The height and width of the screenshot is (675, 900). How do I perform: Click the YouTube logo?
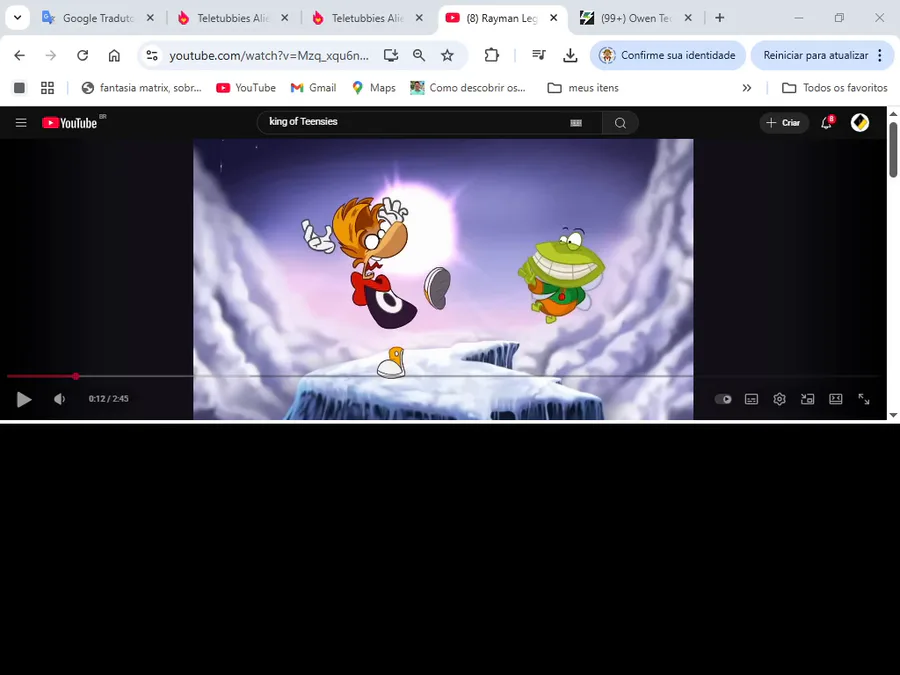coord(70,123)
